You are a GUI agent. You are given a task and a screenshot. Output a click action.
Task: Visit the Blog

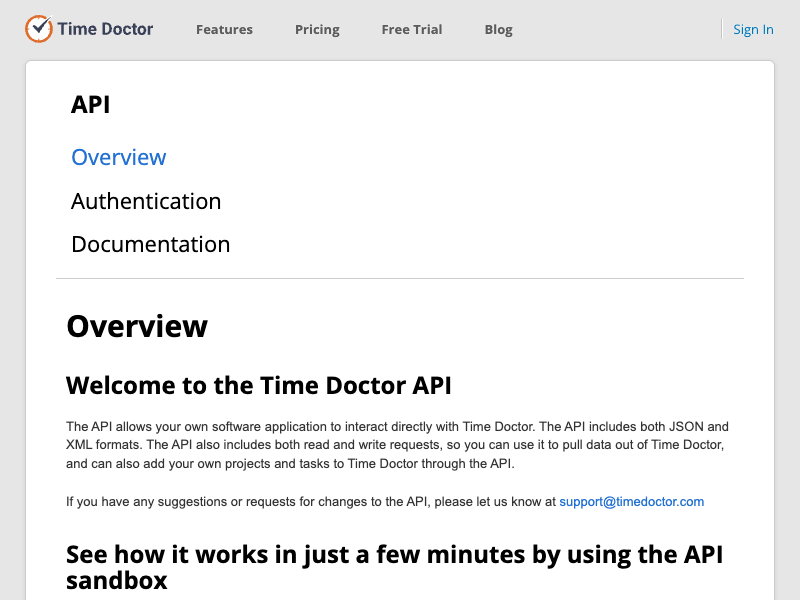[498, 30]
